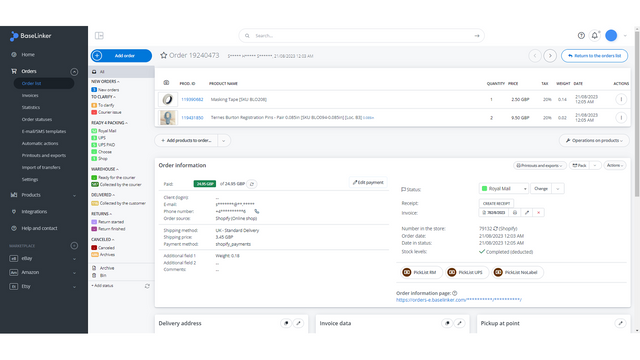Submit search with the arrow icon
Screen dimensions: 640x360
pos(477,36)
